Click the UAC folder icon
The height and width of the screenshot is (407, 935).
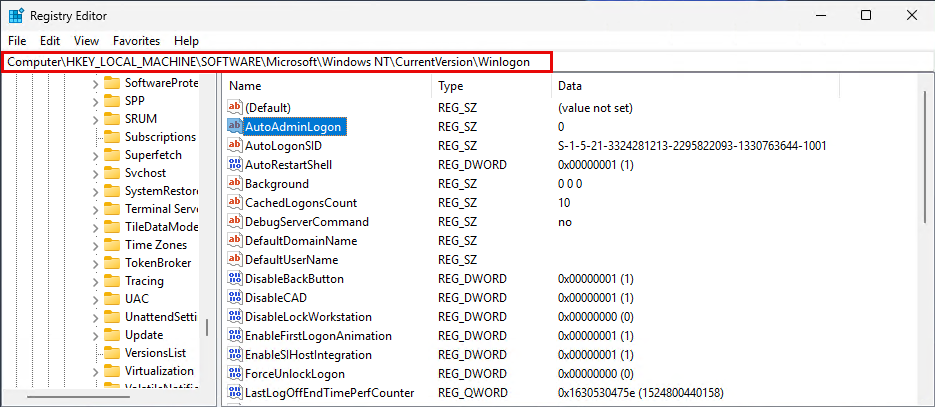[x=112, y=299]
